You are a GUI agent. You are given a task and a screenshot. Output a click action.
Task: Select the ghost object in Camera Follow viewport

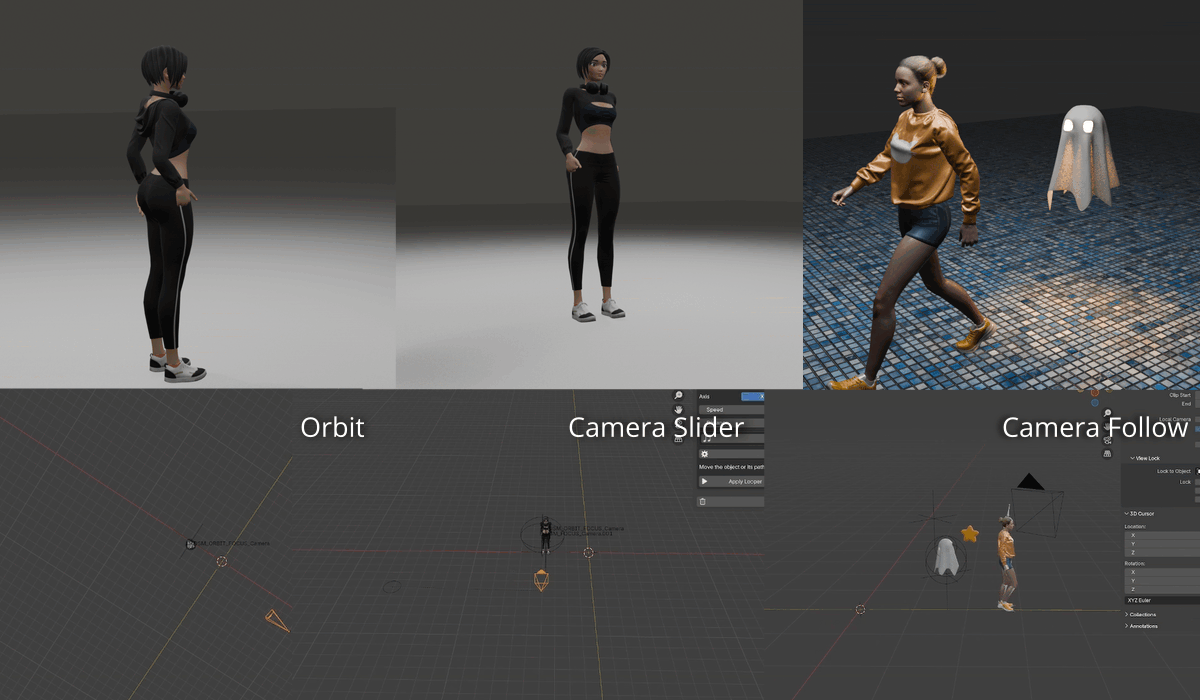click(x=946, y=558)
